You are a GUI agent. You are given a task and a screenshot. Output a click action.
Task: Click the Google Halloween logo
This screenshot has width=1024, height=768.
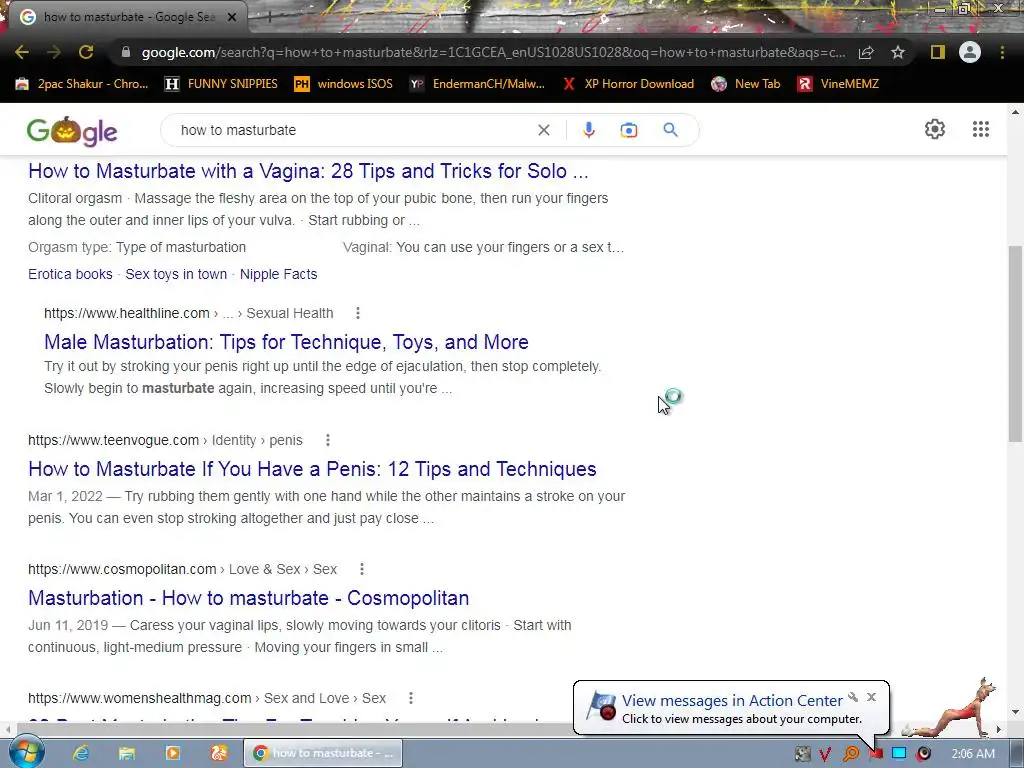point(72,131)
